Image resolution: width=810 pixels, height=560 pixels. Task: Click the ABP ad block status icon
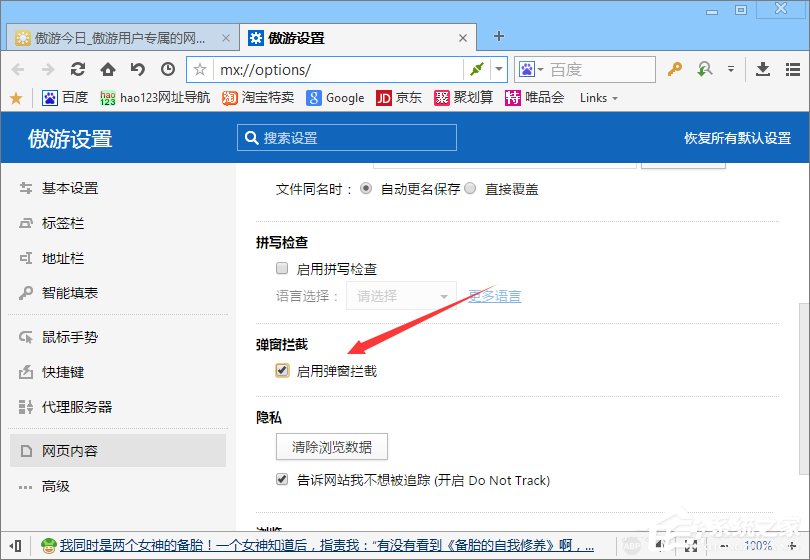632,546
